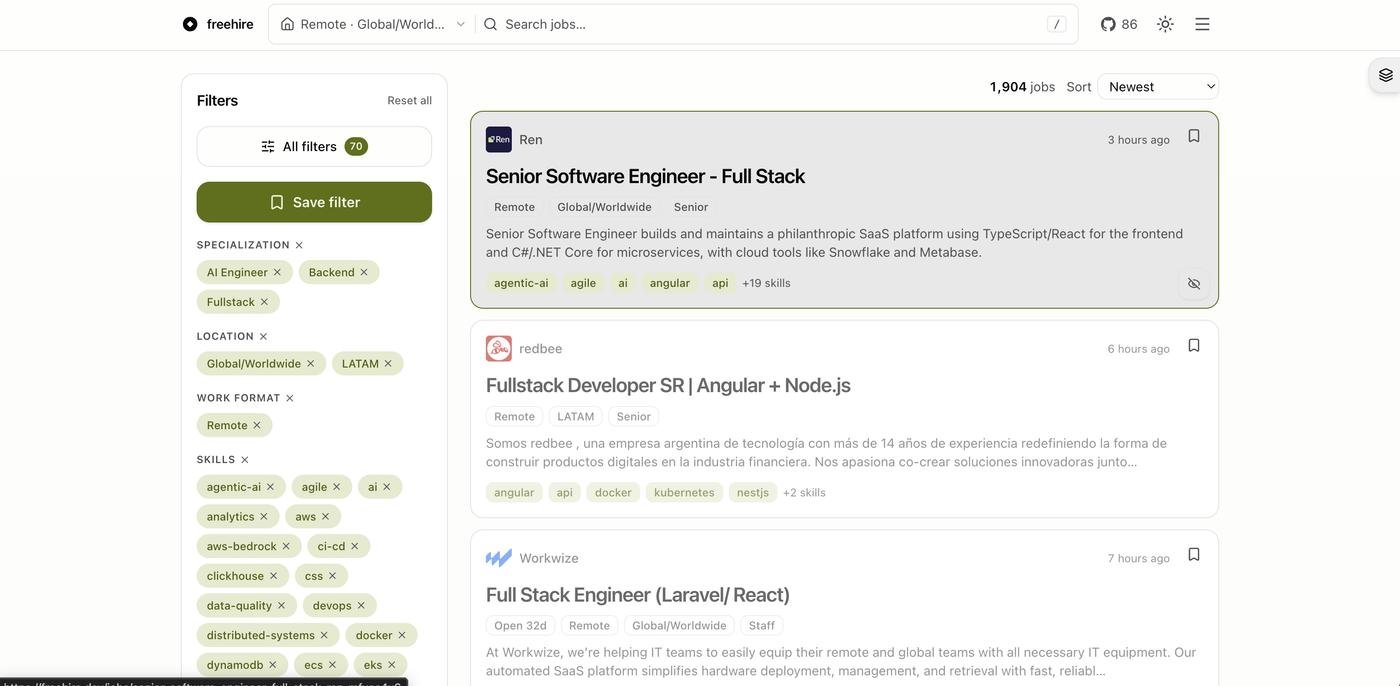The height and width of the screenshot is (686, 1400).
Task: Open the GitHub stars icon showing 86
Action: pyautogui.click(x=1119, y=24)
